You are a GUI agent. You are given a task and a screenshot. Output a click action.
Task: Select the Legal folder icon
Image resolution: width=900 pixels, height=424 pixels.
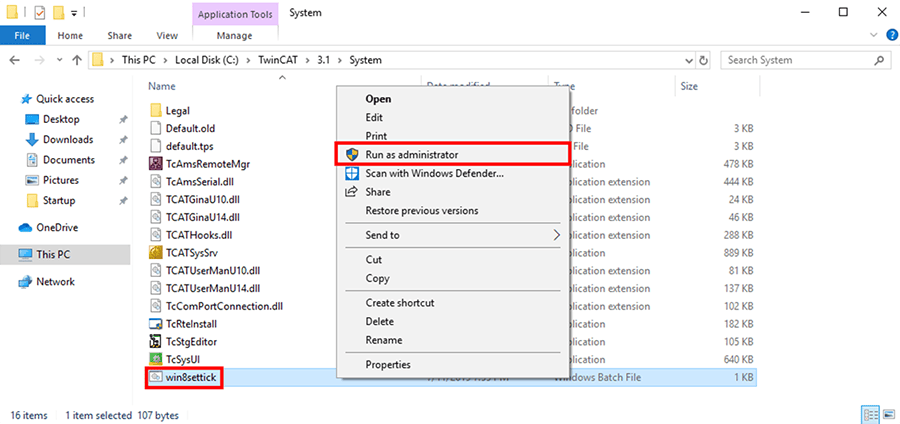[x=156, y=111]
